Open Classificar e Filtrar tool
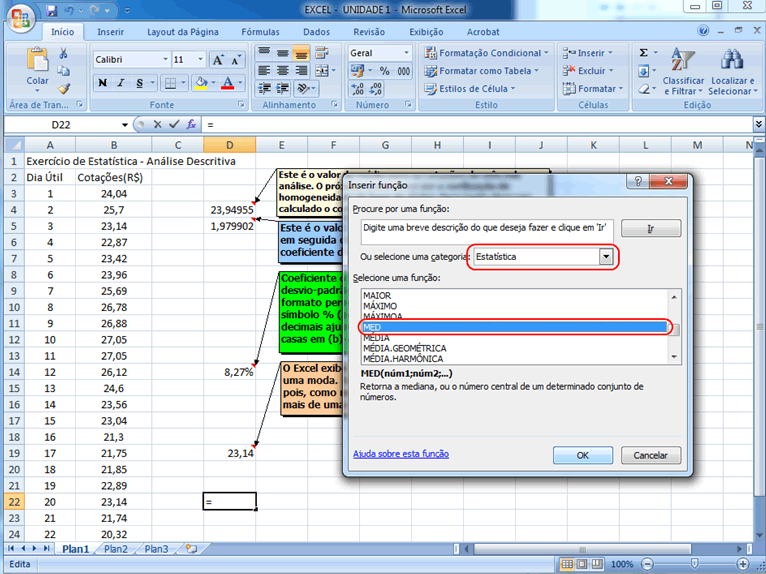The width and height of the screenshot is (766, 574). [x=683, y=70]
